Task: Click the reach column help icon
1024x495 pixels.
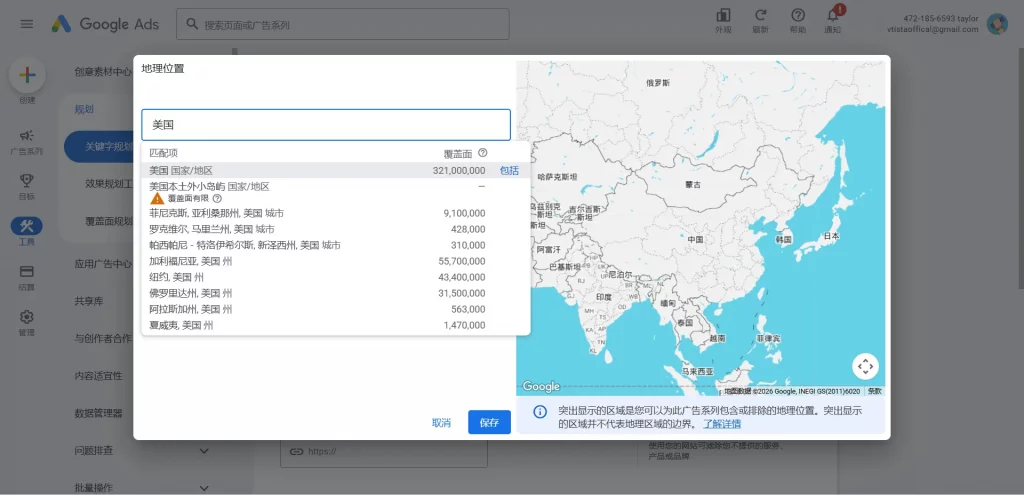Action: tap(483, 153)
